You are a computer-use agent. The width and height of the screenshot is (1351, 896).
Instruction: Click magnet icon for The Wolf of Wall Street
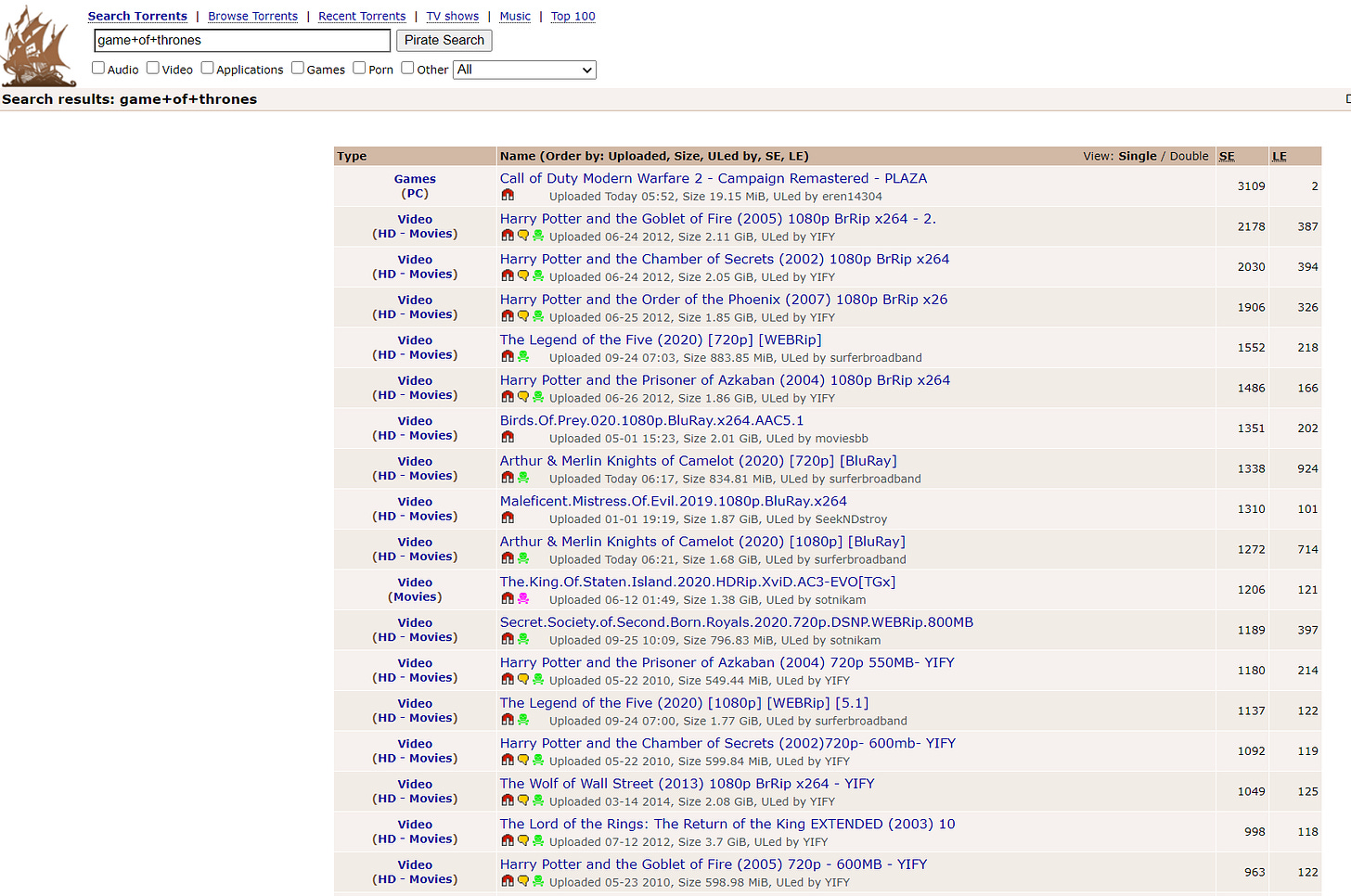click(508, 800)
